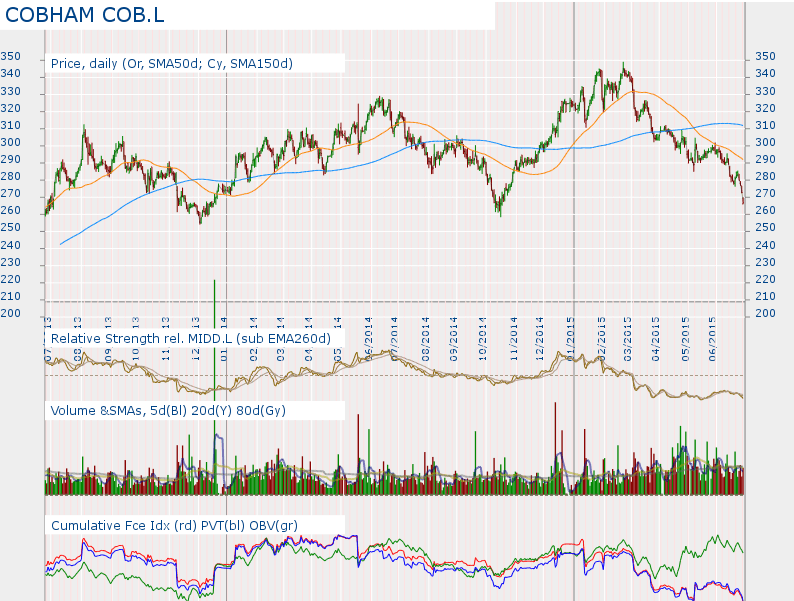Click the 250 value on the left price axis
Screen dimensions: 794x601
[11, 227]
